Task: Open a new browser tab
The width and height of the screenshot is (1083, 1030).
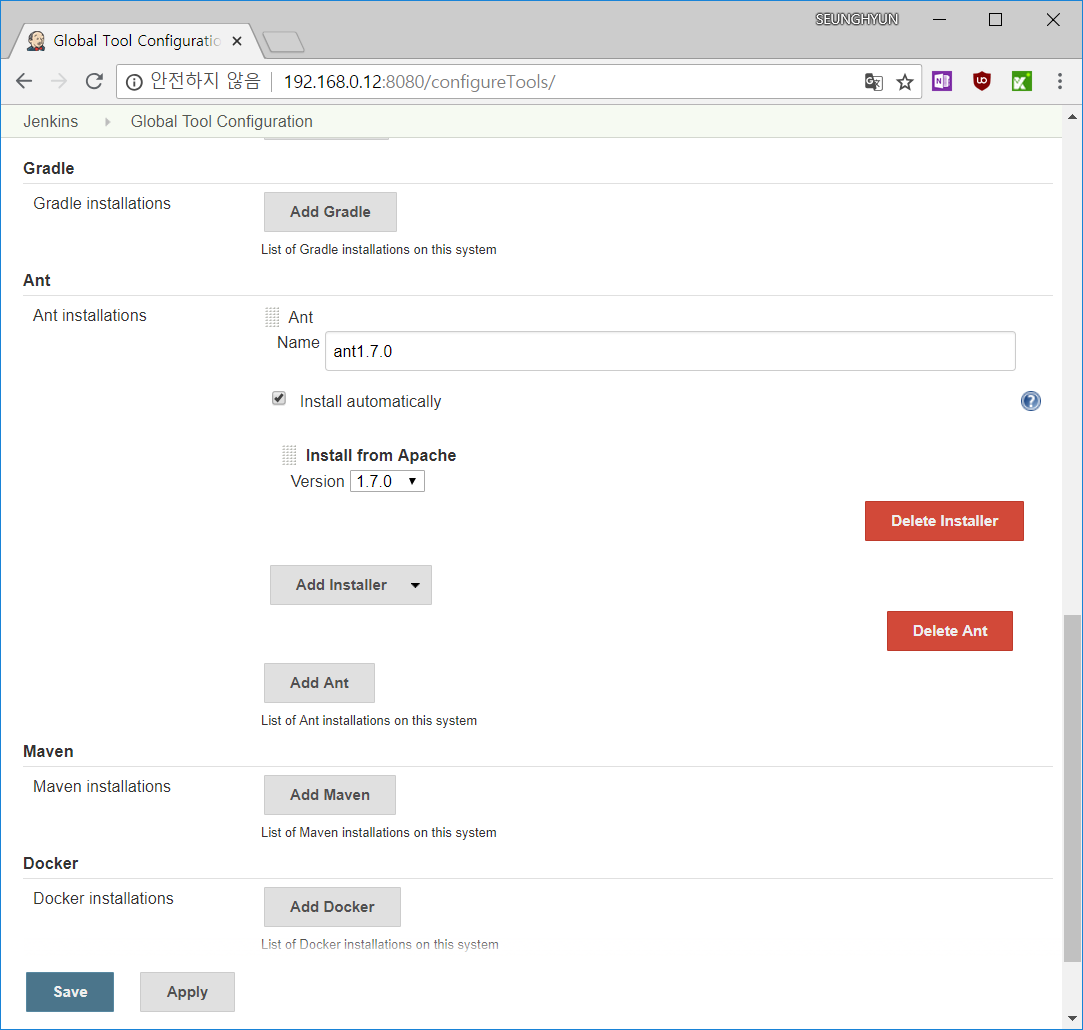Action: pyautogui.click(x=283, y=42)
